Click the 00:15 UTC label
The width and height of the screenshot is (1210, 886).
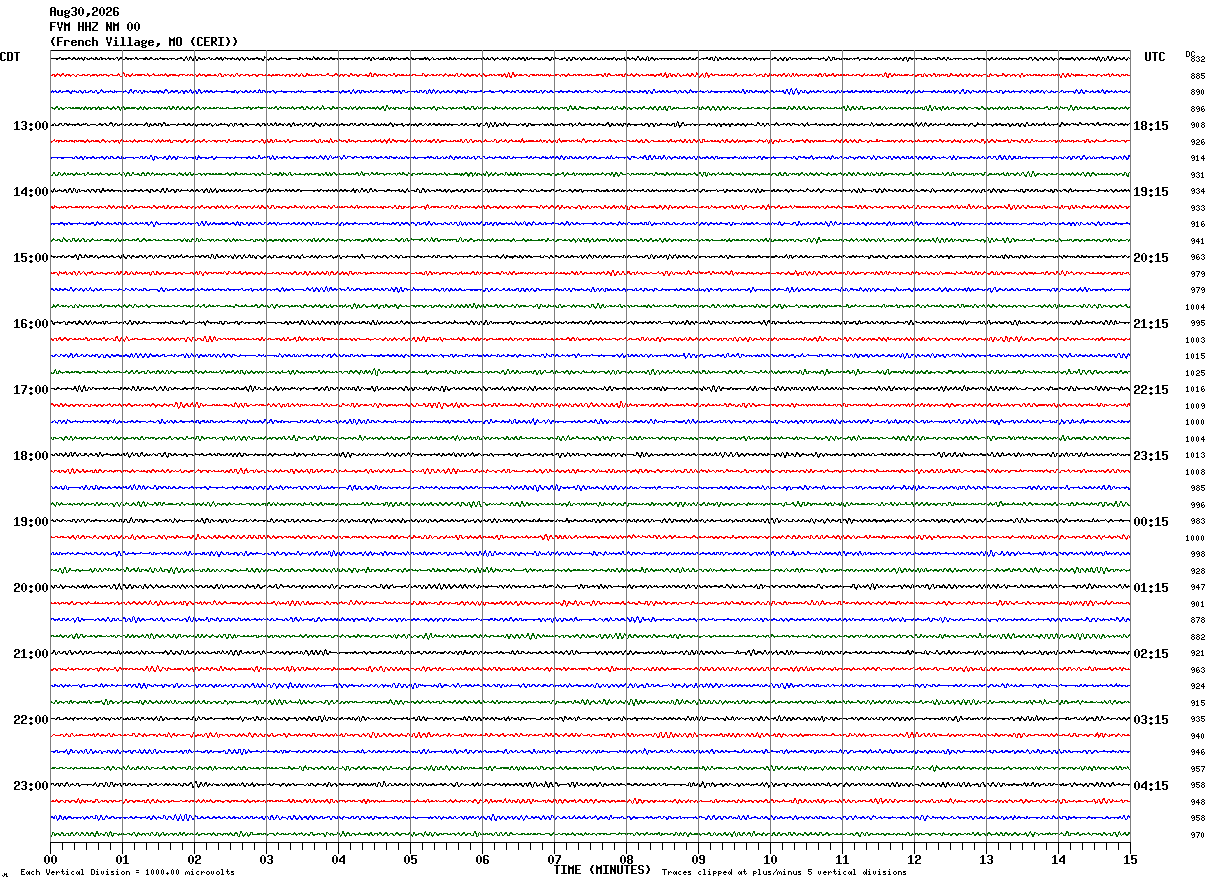(x=1150, y=521)
